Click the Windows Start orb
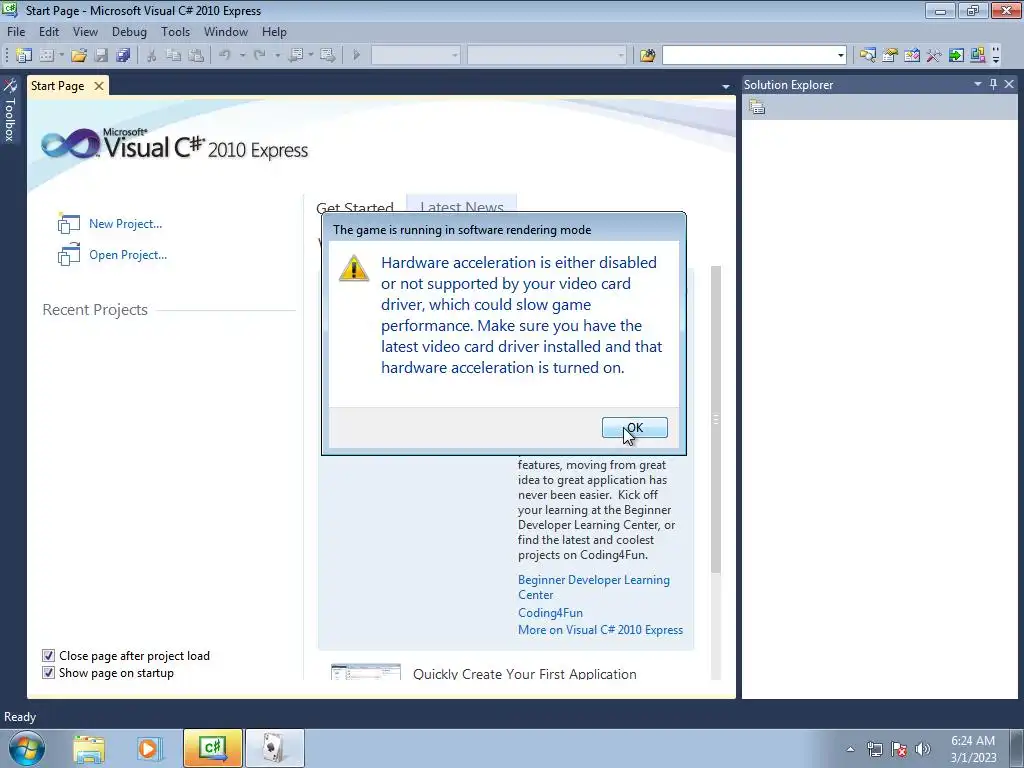Screen dimensions: 1024x768 tap(27, 748)
